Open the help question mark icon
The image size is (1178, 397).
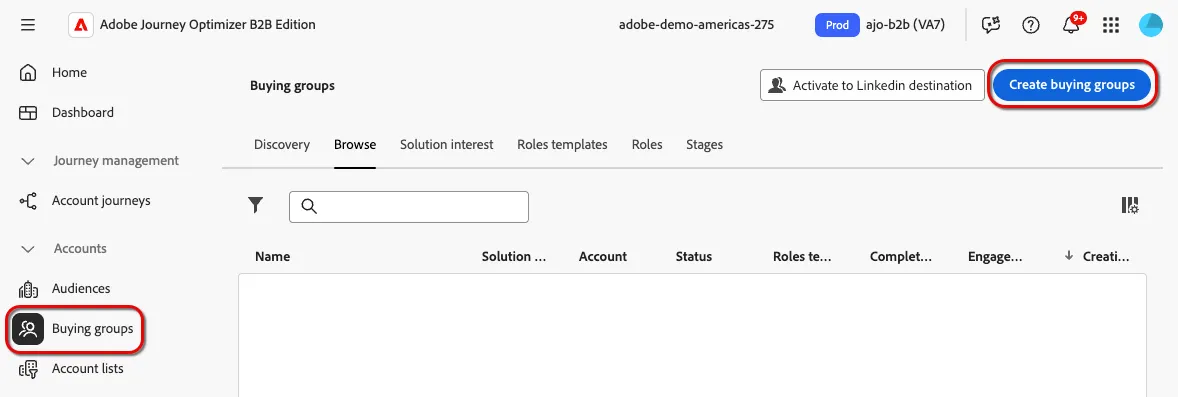coord(1031,25)
